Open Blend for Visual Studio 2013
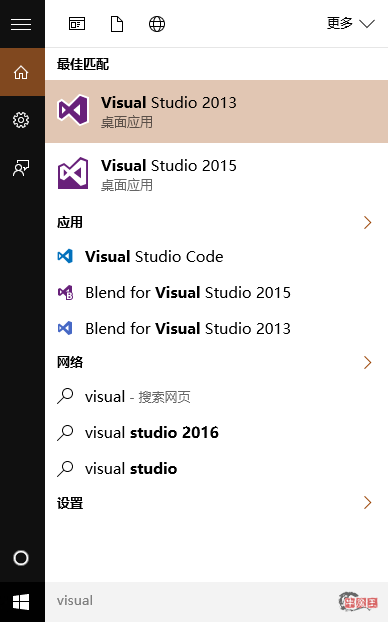The image size is (388, 622). [217, 328]
